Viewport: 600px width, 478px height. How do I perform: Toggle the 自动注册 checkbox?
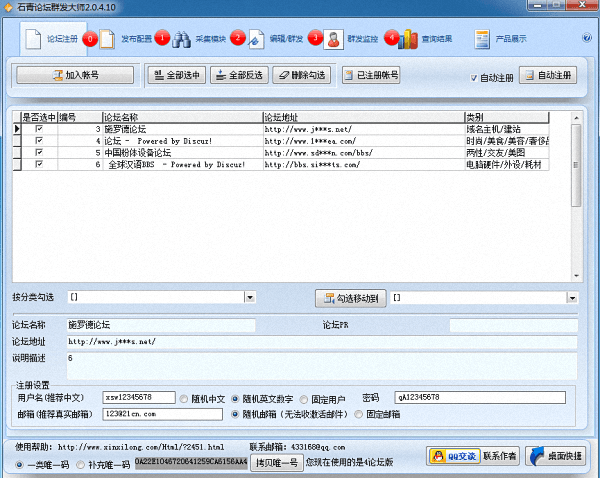click(474, 77)
